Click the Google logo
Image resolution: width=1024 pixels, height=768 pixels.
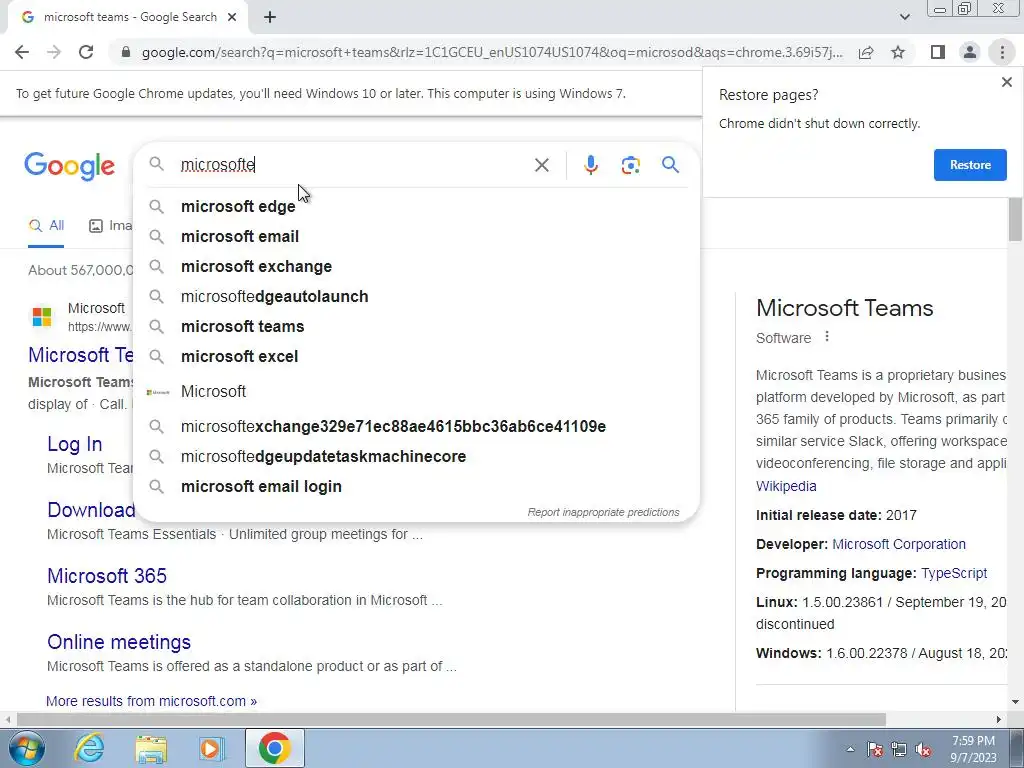[x=69, y=166]
